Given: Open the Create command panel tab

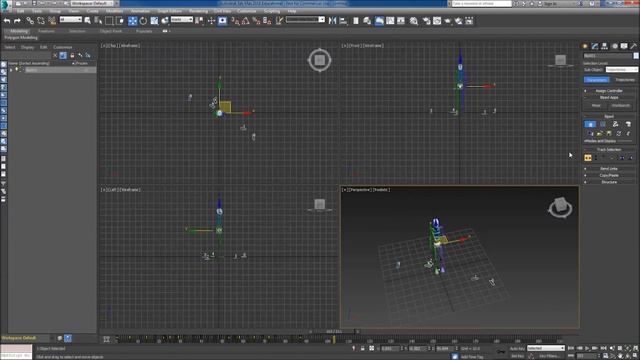Looking at the screenshot, I should point(585,46).
